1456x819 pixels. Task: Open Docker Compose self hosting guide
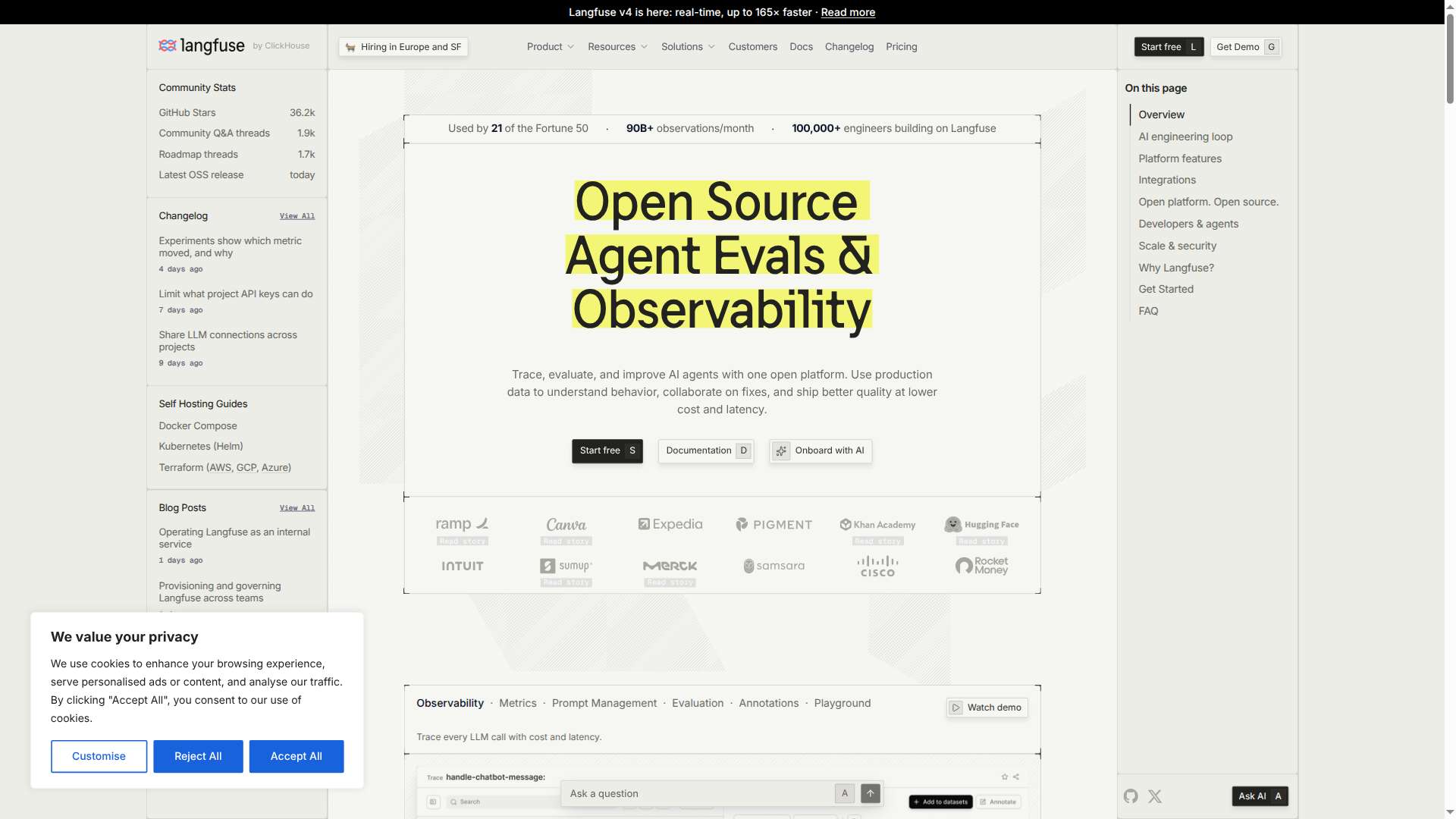[198, 426]
